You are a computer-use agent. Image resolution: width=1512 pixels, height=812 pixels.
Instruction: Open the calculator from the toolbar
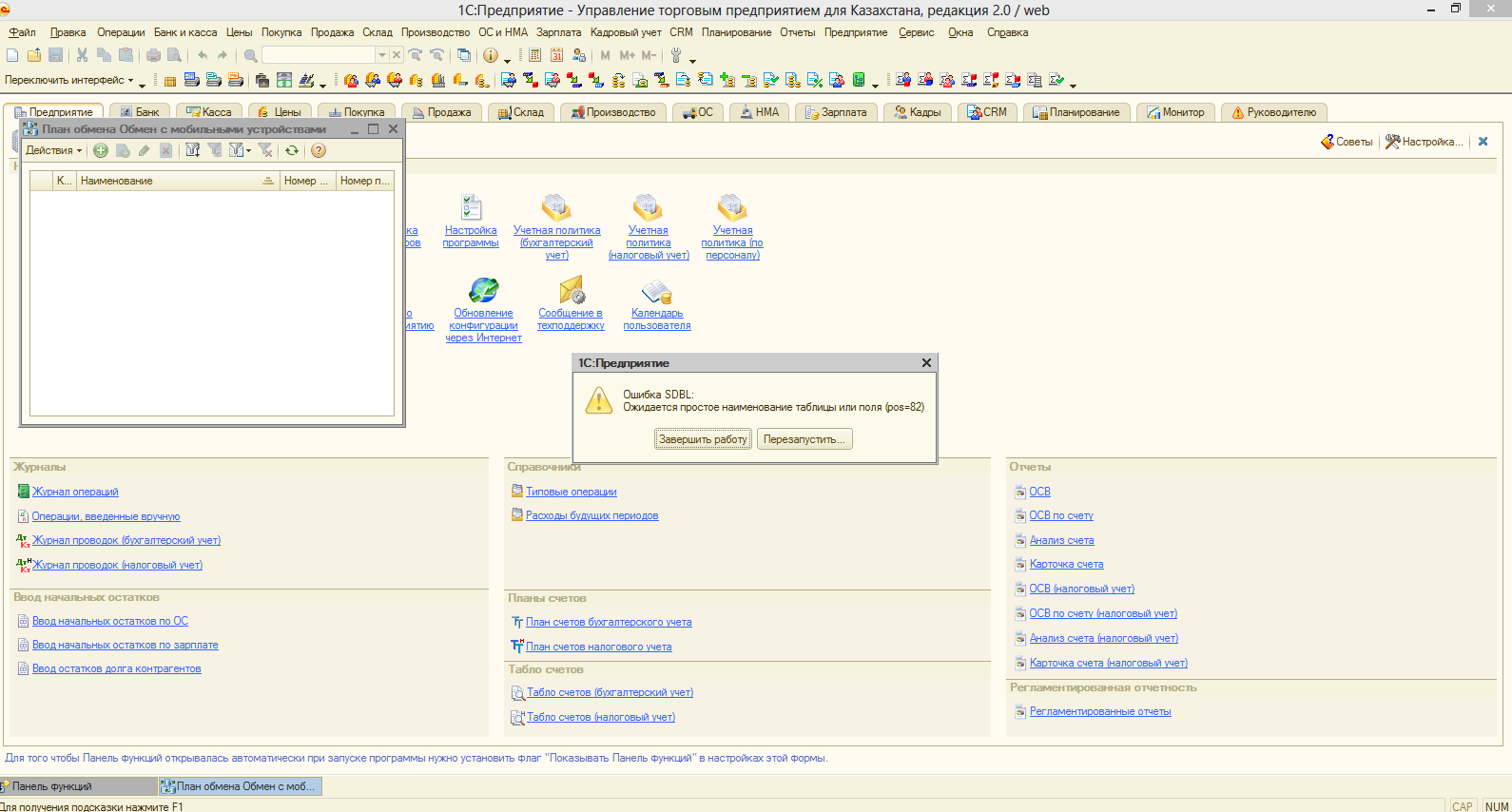(535, 55)
